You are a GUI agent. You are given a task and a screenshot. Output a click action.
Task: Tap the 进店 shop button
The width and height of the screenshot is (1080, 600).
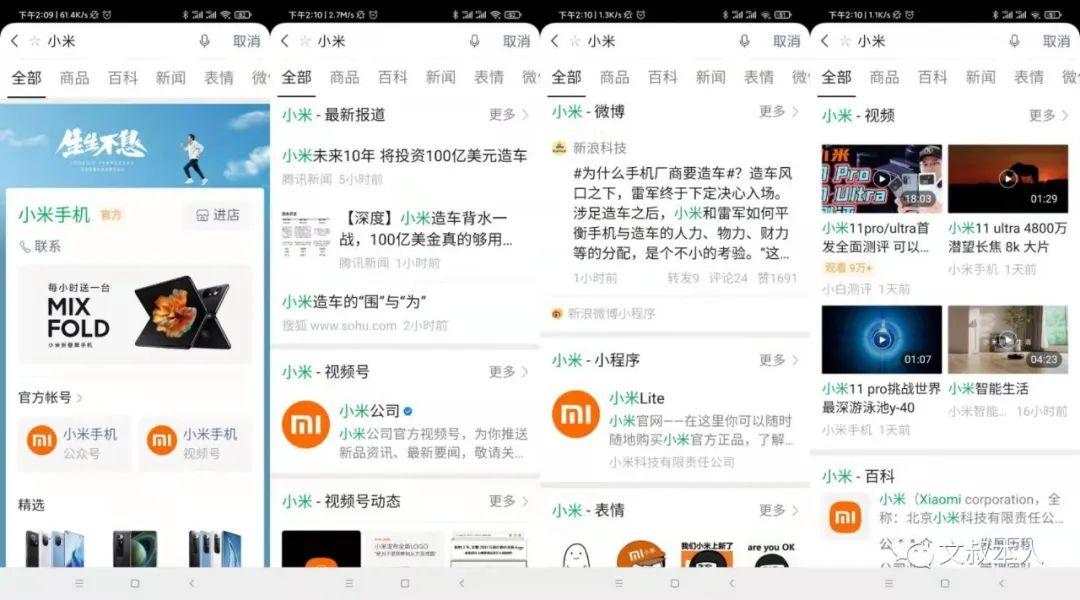[x=218, y=216]
